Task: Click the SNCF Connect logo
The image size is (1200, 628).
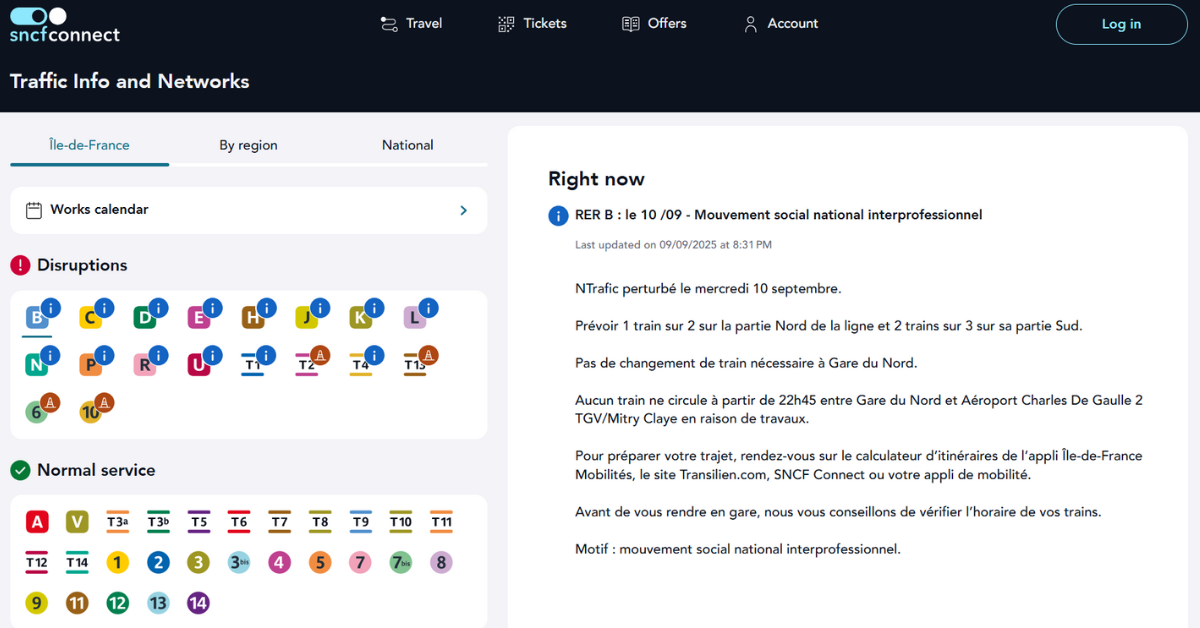Action: point(64,26)
